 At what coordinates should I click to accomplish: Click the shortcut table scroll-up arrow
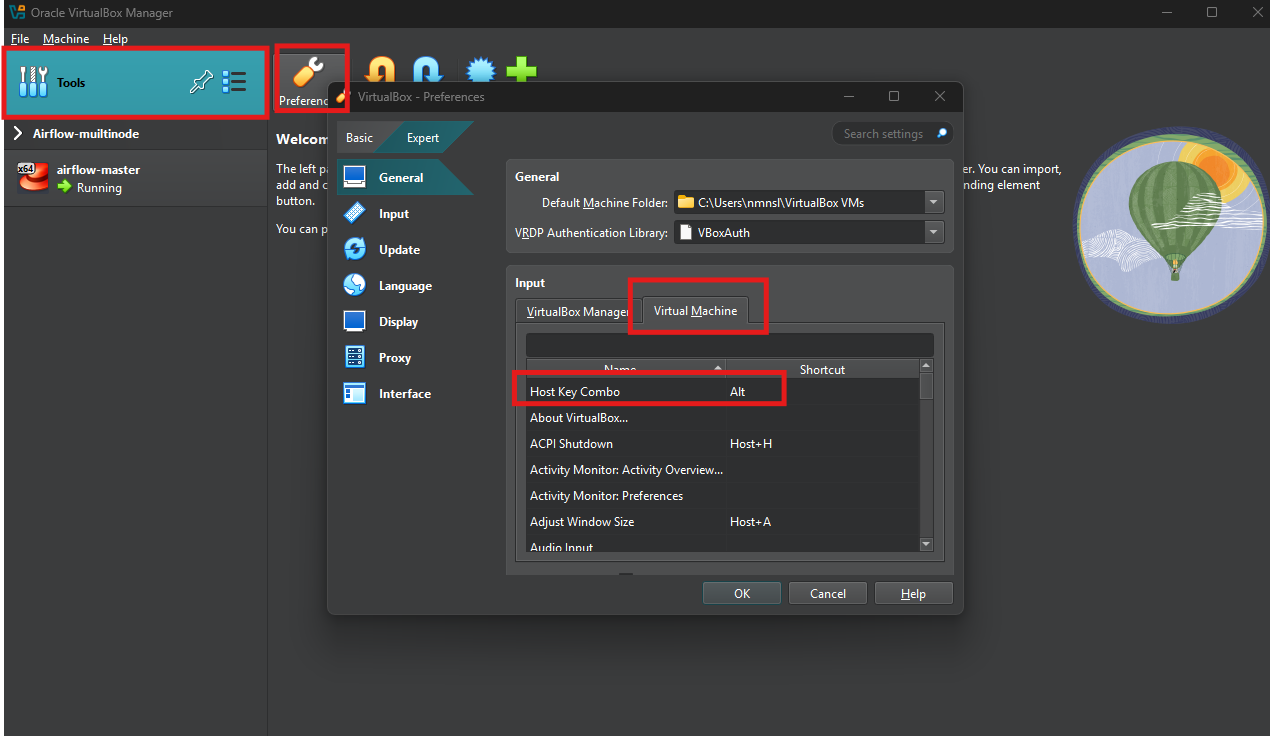(926, 367)
